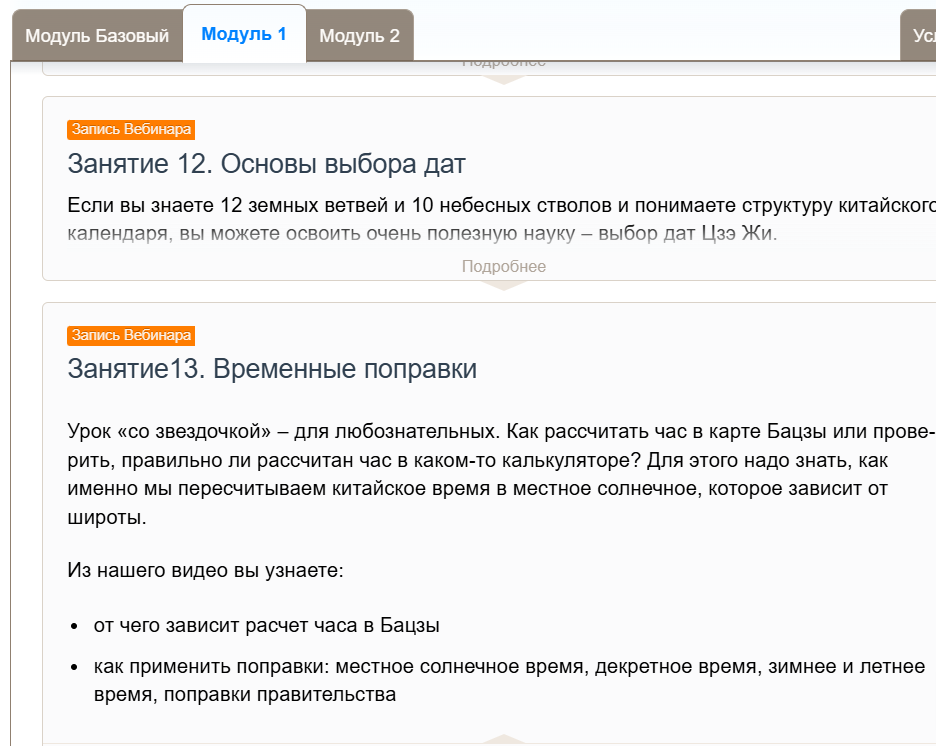The image size is (936, 746).
Task: Open the partially visible tab at far right
Action: point(920,36)
